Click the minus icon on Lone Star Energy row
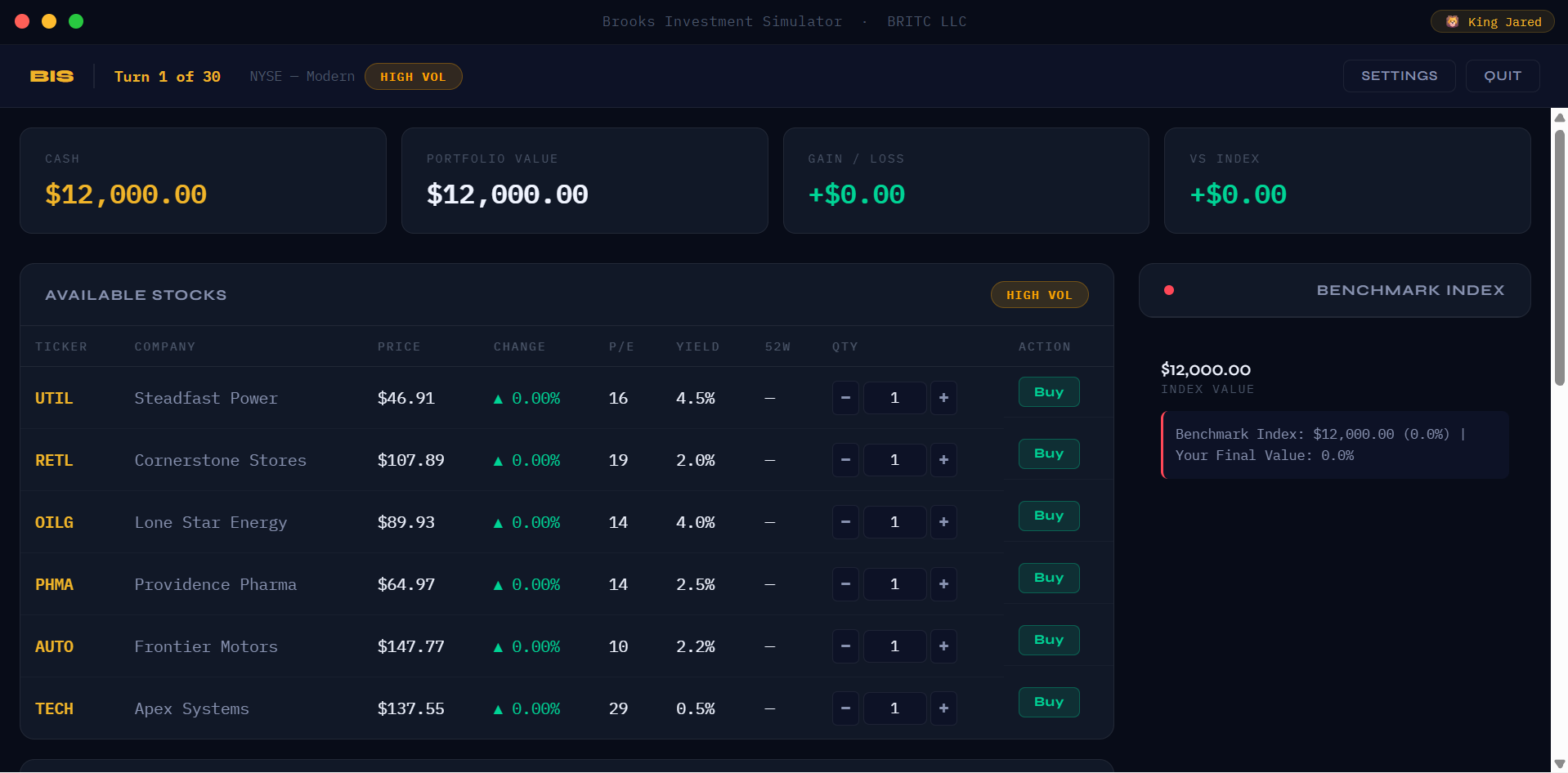Viewport: 1568px width, 773px height. (x=845, y=522)
